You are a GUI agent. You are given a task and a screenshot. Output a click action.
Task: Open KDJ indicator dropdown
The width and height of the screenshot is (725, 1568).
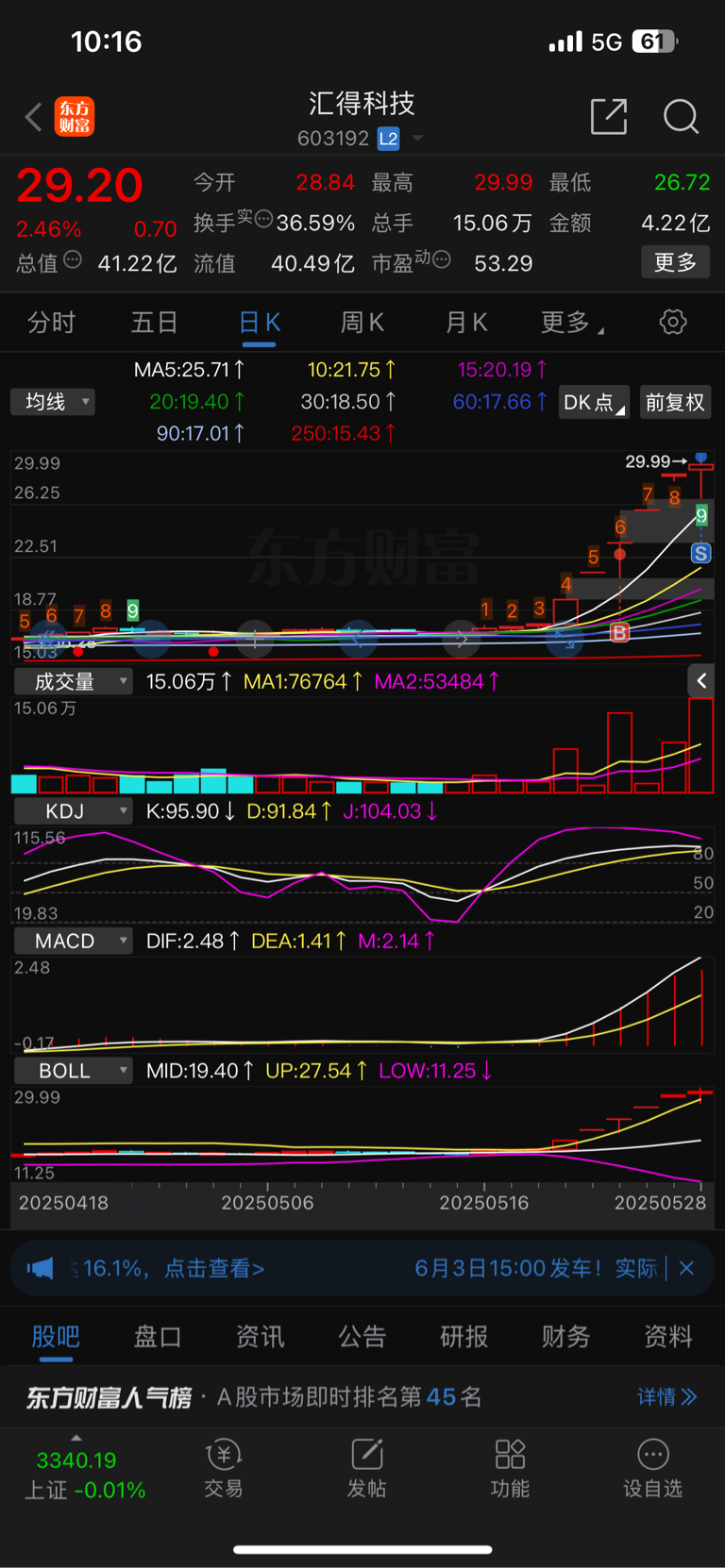(73, 811)
